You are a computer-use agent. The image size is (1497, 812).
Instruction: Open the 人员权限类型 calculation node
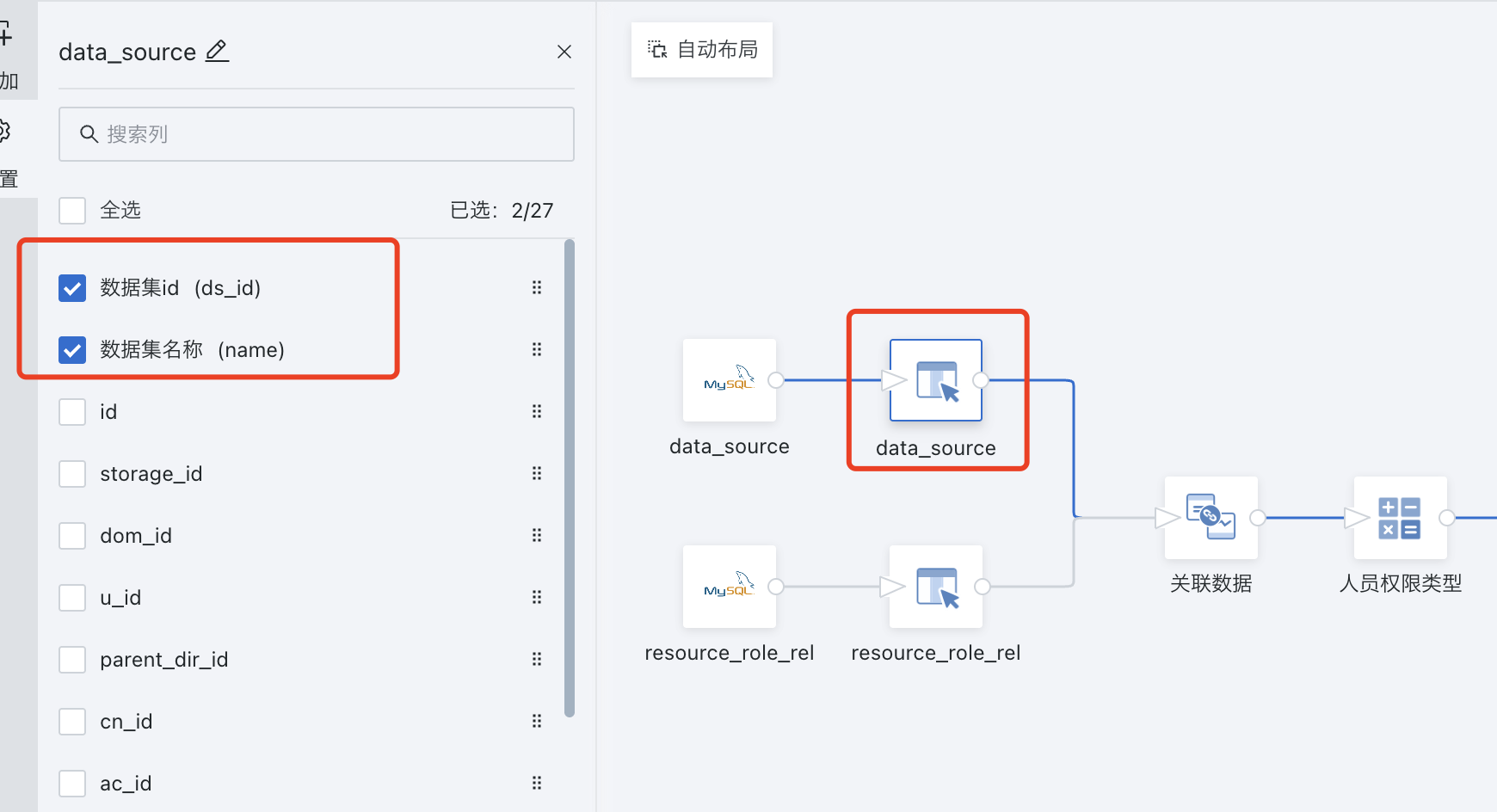[1400, 518]
